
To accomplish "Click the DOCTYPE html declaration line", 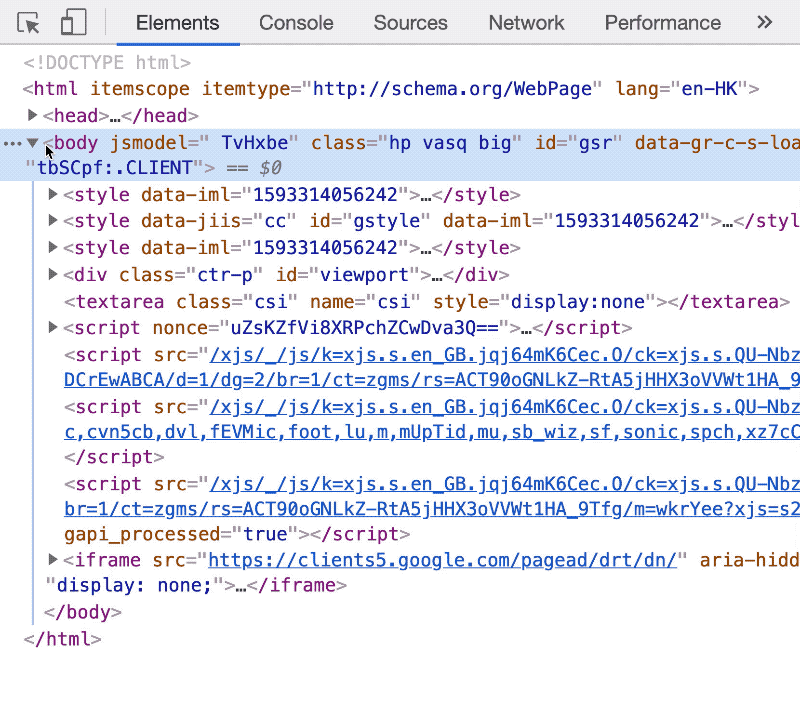I will coord(107,63).
